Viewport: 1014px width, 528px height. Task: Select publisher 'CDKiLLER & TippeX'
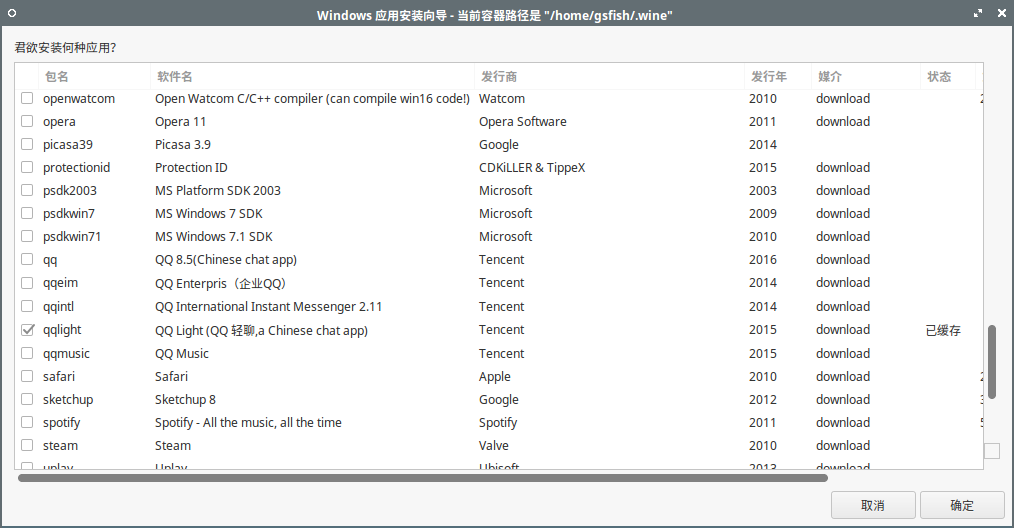point(532,167)
